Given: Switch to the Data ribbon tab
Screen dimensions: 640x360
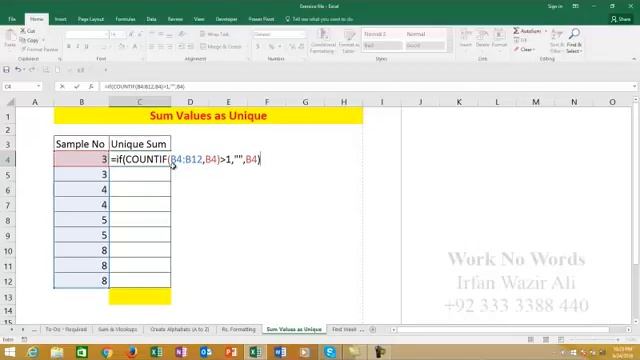Looking at the screenshot, I should pyautogui.click(x=151, y=19).
